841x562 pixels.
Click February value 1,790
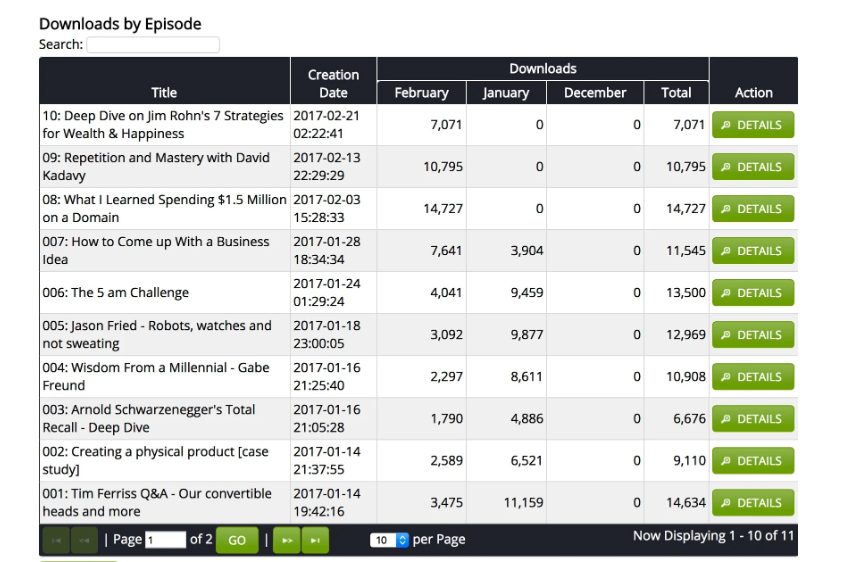pyautogui.click(x=446, y=419)
